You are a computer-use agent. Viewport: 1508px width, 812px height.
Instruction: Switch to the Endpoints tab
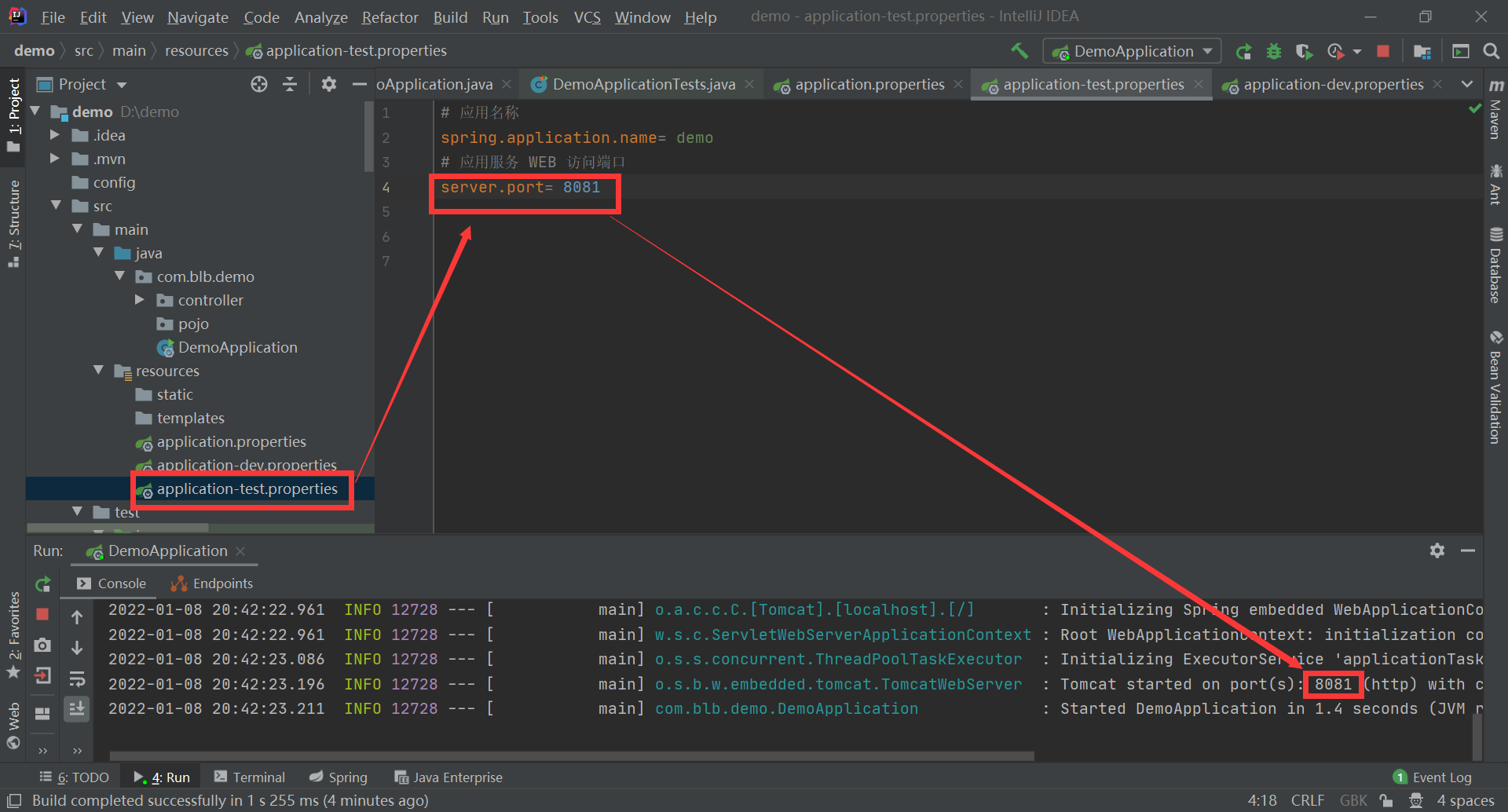click(212, 583)
